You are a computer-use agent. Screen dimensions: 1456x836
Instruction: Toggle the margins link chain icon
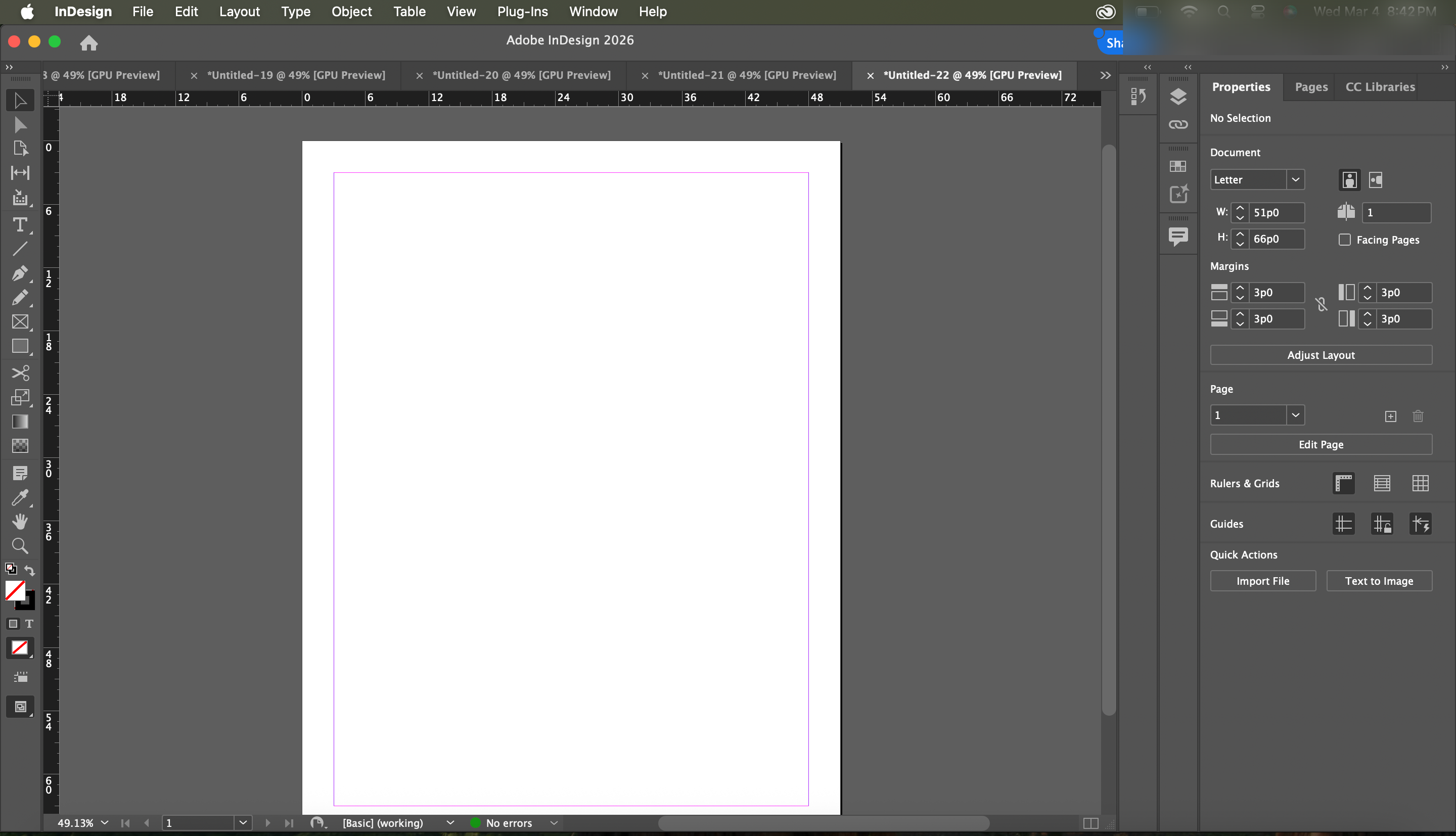coord(1321,305)
